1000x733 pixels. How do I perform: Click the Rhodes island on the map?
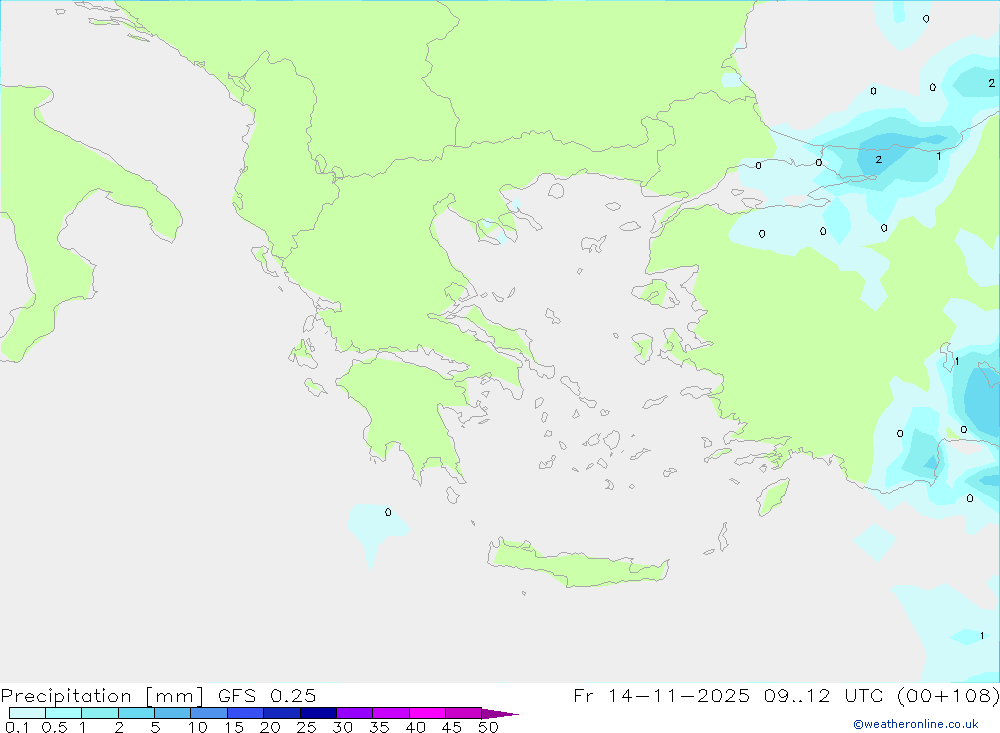(x=773, y=497)
